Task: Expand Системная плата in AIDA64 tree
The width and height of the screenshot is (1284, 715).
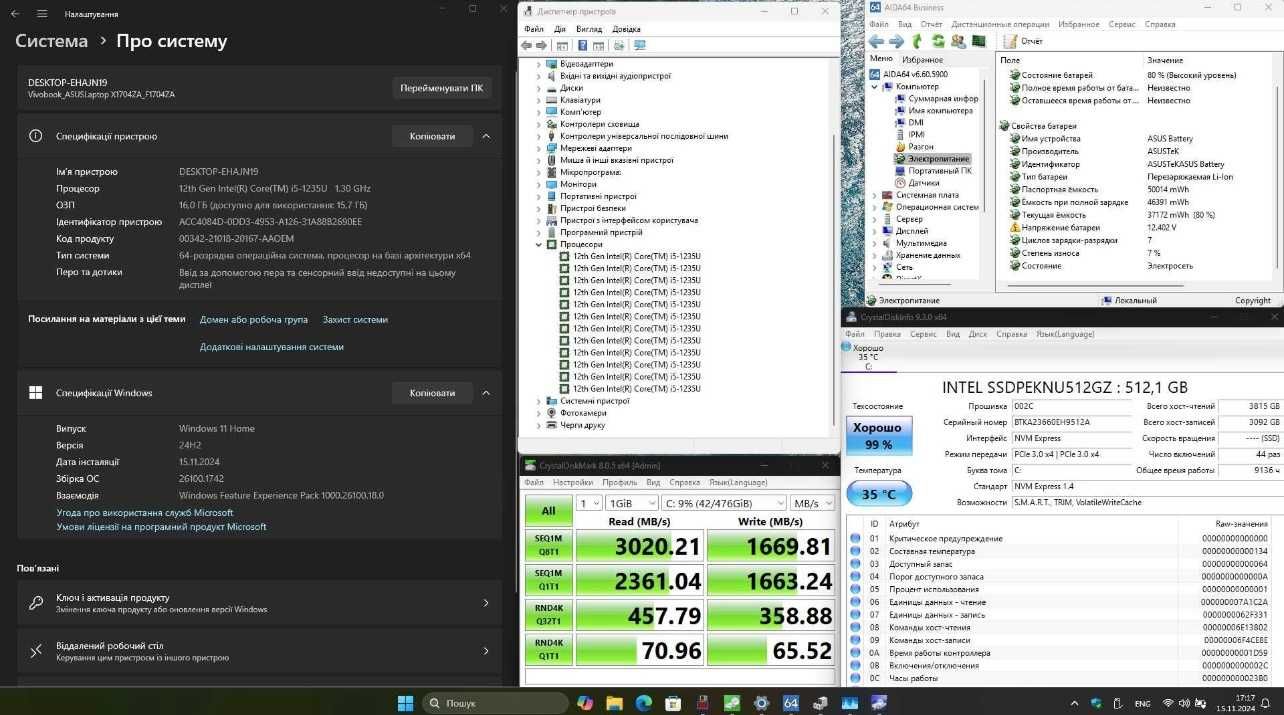Action: coord(874,195)
